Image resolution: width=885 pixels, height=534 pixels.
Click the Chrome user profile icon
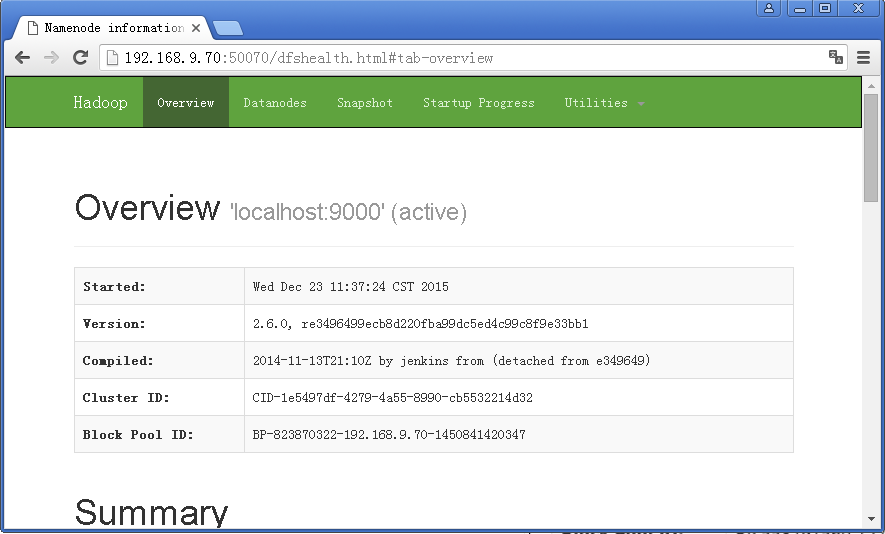point(769,8)
